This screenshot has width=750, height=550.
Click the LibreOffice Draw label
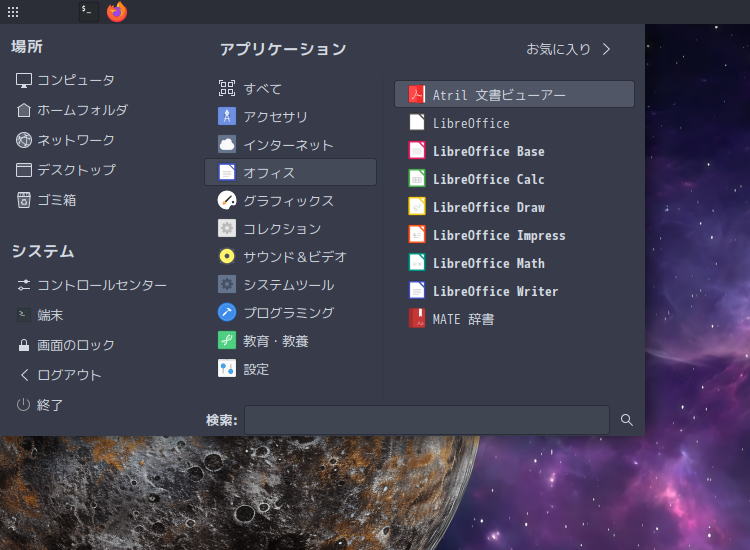point(488,208)
